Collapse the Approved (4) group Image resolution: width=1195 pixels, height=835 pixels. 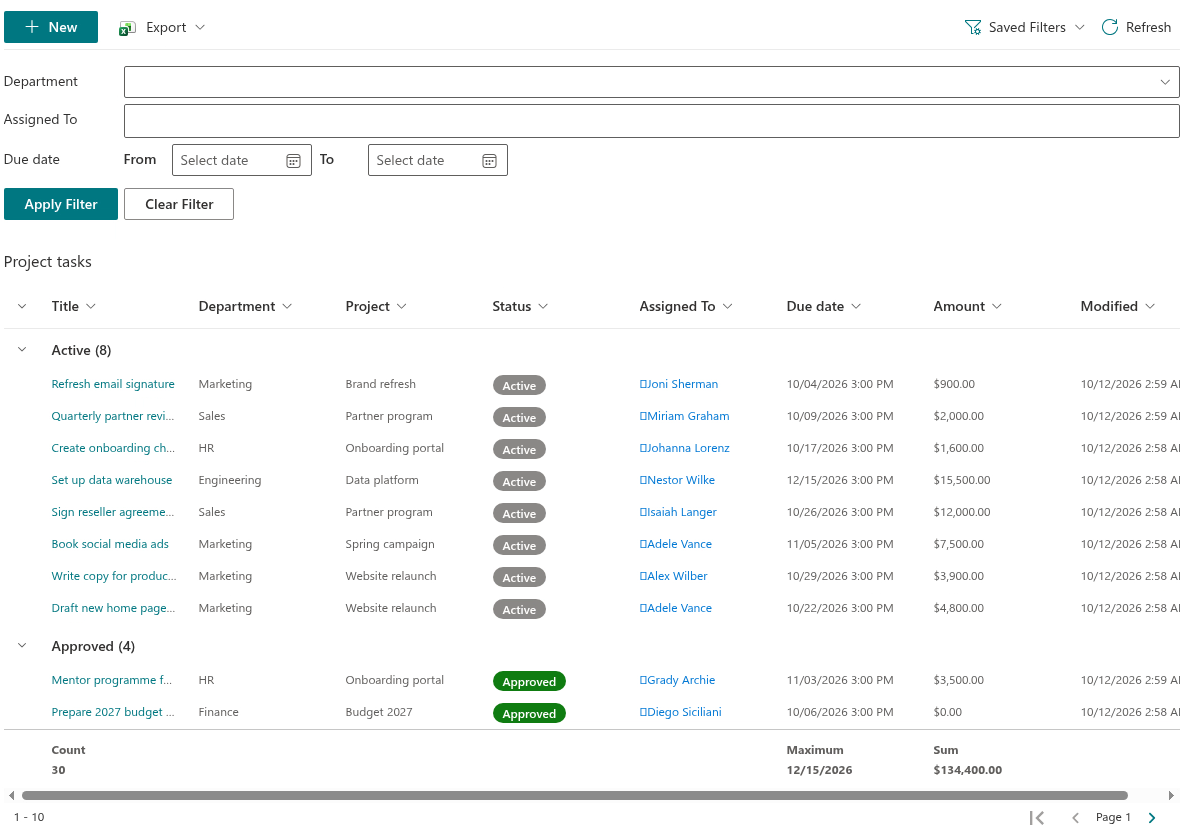point(22,646)
